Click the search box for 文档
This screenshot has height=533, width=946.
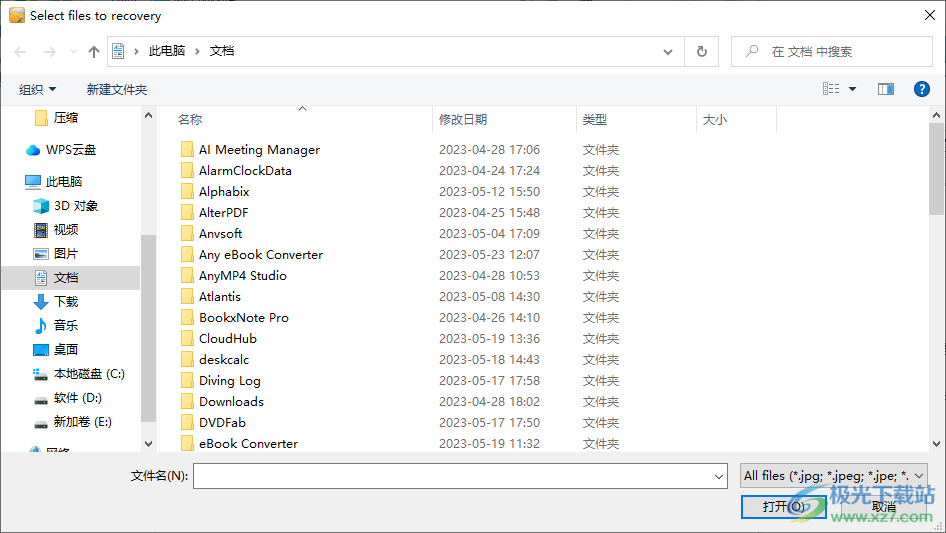coord(832,52)
